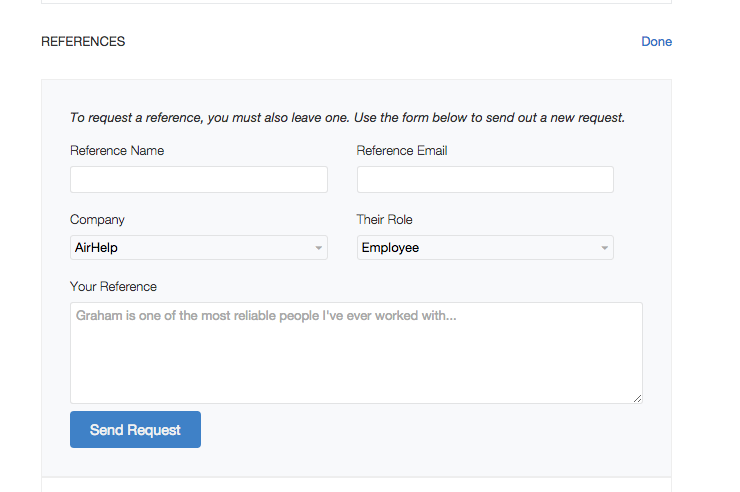The height and width of the screenshot is (492, 740).
Task: Focus the Reference Email text field
Action: (x=485, y=179)
